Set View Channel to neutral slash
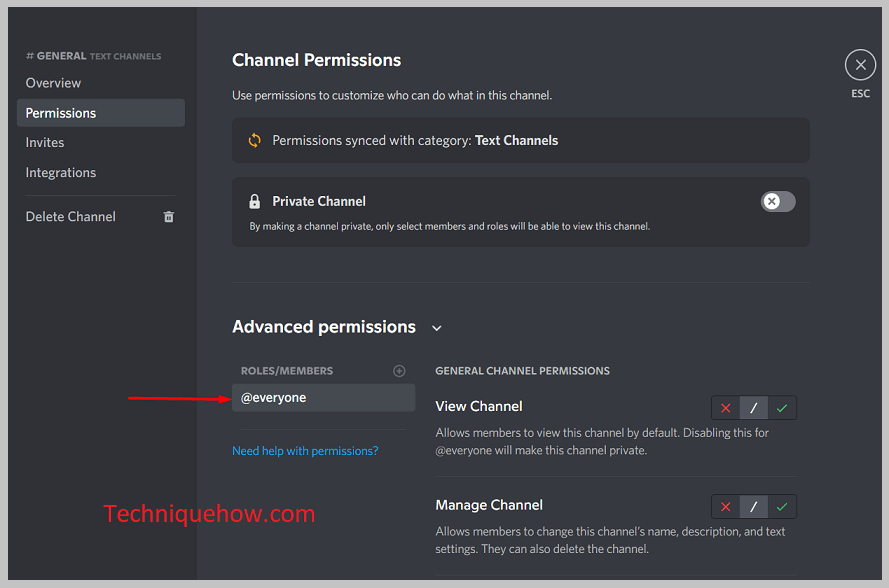Screen dimensions: 889x588 (x=753, y=408)
